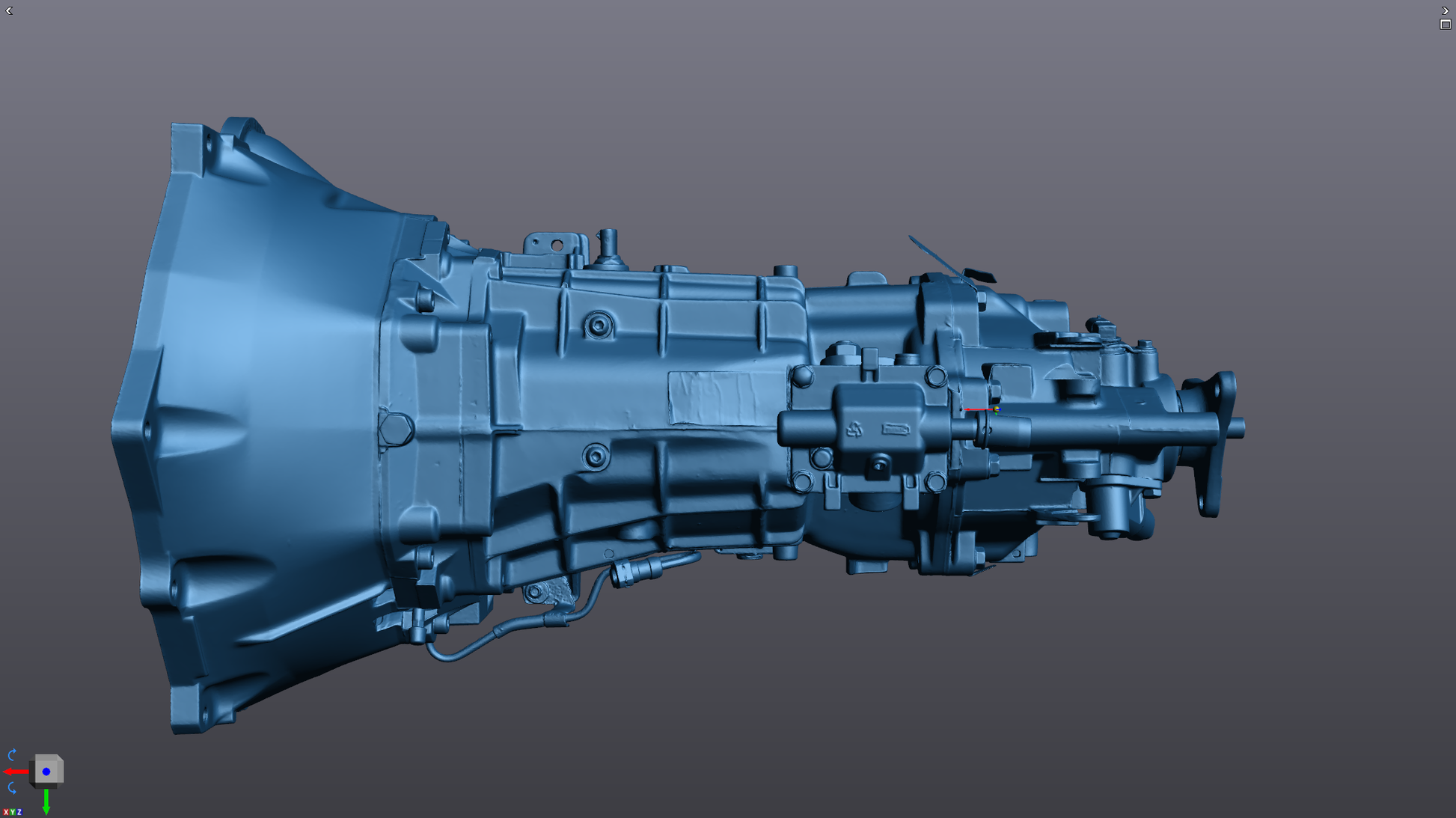Click the green Y label in XYZ indicator
The height and width of the screenshot is (818, 1456).
pyautogui.click(x=13, y=812)
